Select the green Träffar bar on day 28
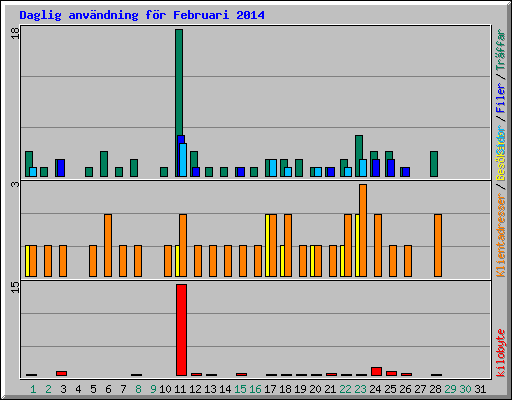Image resolution: width=512 pixels, height=400 pixels. point(434,164)
